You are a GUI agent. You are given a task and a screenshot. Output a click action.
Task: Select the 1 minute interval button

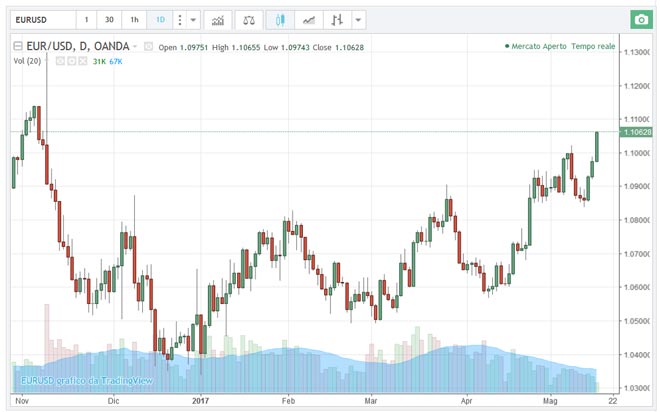tap(85, 20)
